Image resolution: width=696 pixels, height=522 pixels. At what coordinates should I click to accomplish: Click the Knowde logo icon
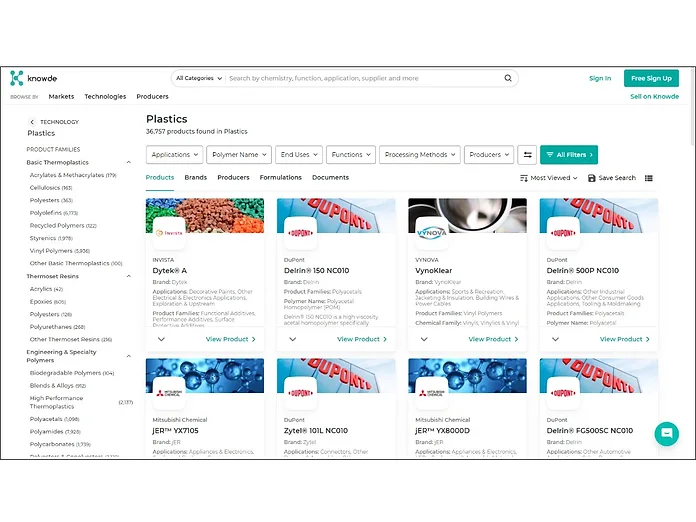(x=16, y=78)
